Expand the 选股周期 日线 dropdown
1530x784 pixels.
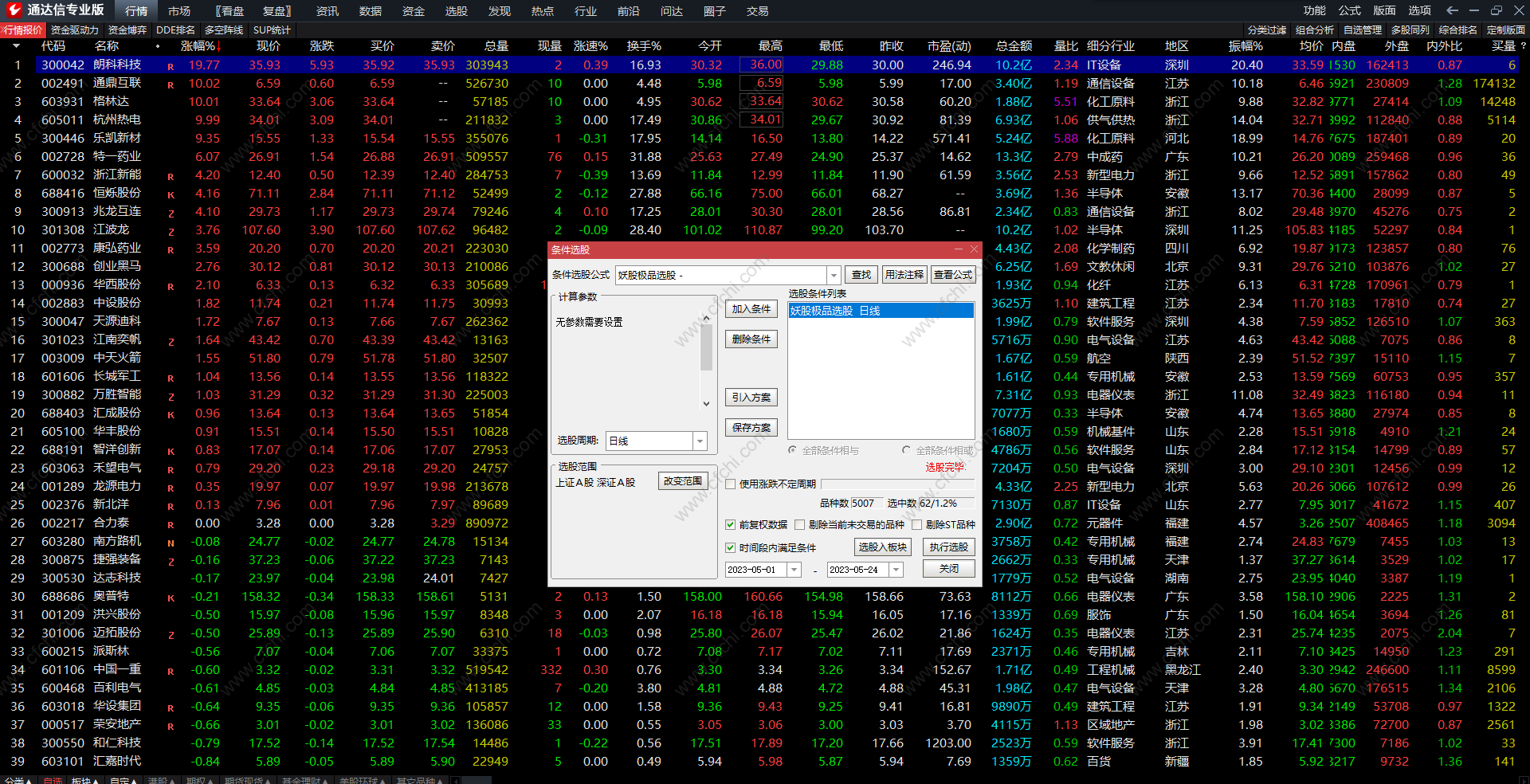pos(700,441)
